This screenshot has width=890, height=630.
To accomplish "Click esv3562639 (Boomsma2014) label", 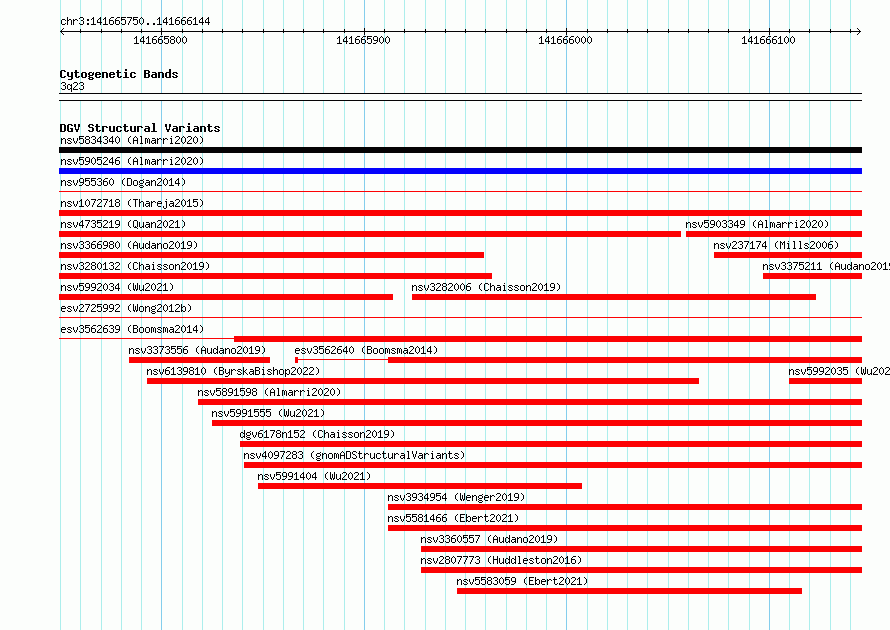I will [132, 329].
